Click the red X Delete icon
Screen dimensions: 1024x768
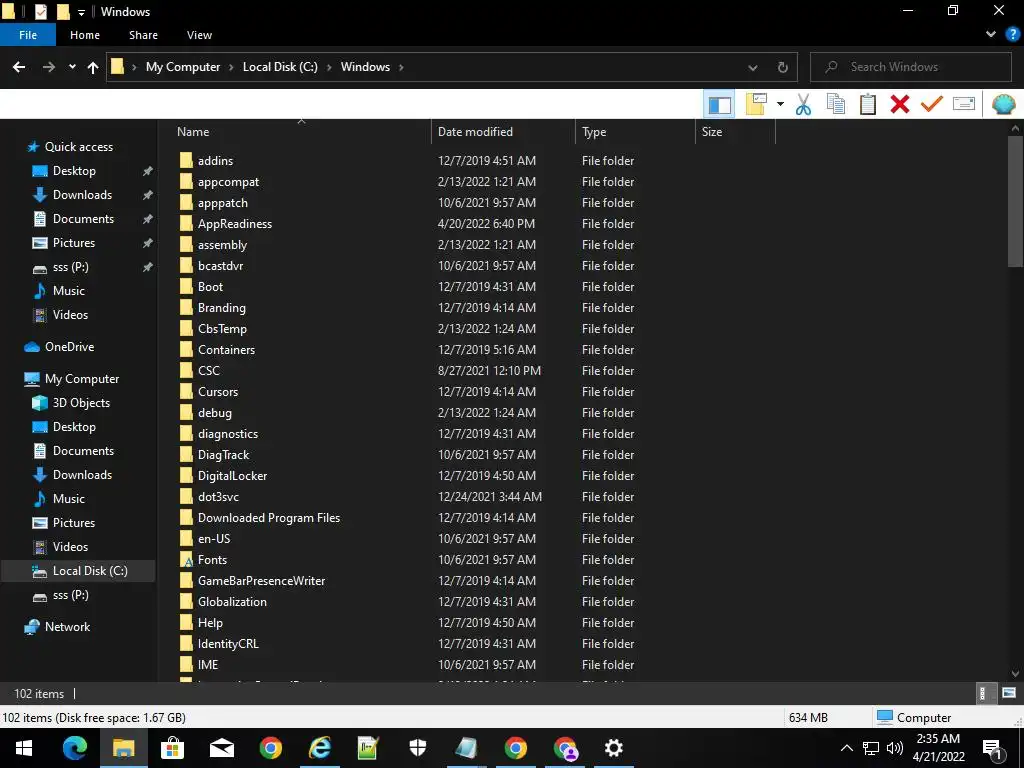point(900,104)
